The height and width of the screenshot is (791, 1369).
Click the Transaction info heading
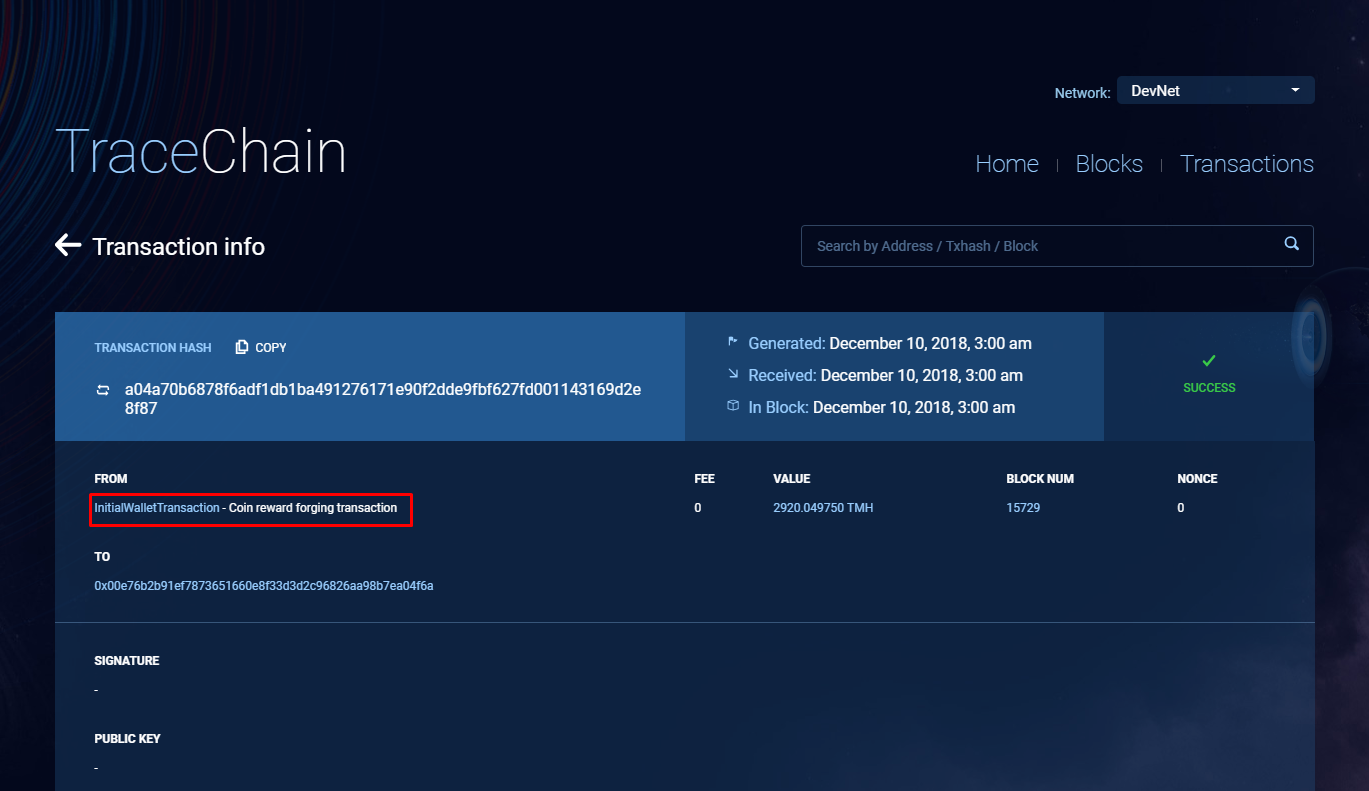click(x=179, y=246)
